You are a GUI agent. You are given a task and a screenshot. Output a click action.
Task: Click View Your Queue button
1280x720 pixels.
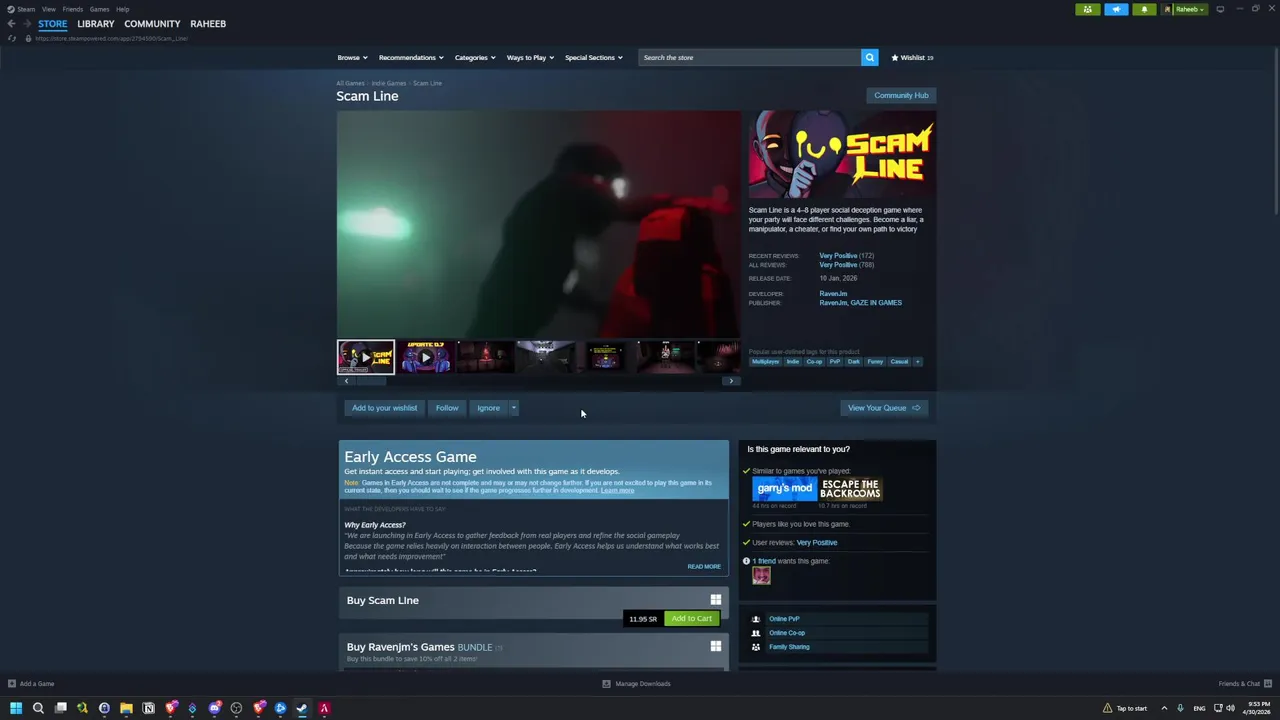pos(884,408)
